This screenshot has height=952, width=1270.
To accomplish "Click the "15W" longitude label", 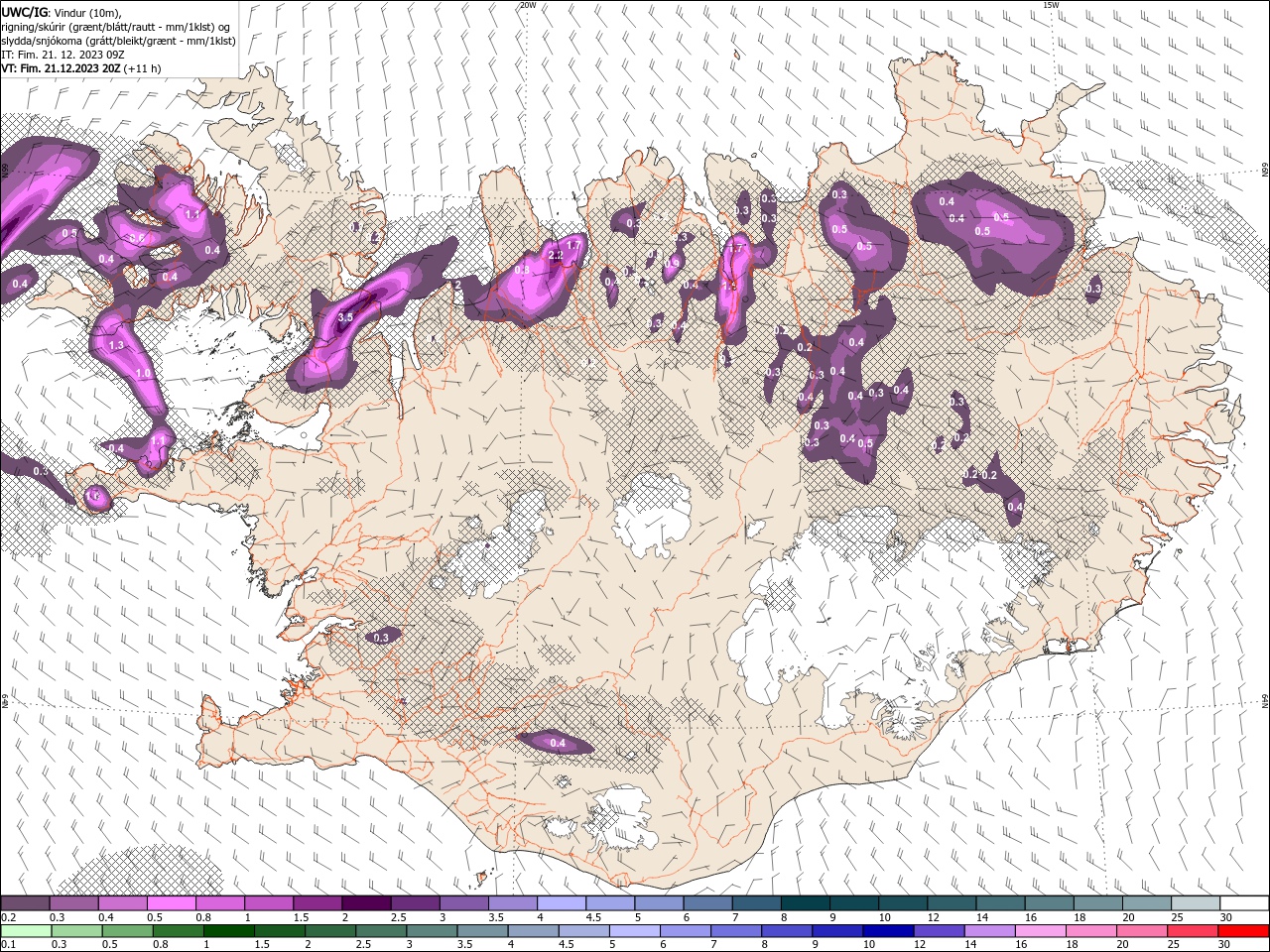I will tap(1052, 5).
